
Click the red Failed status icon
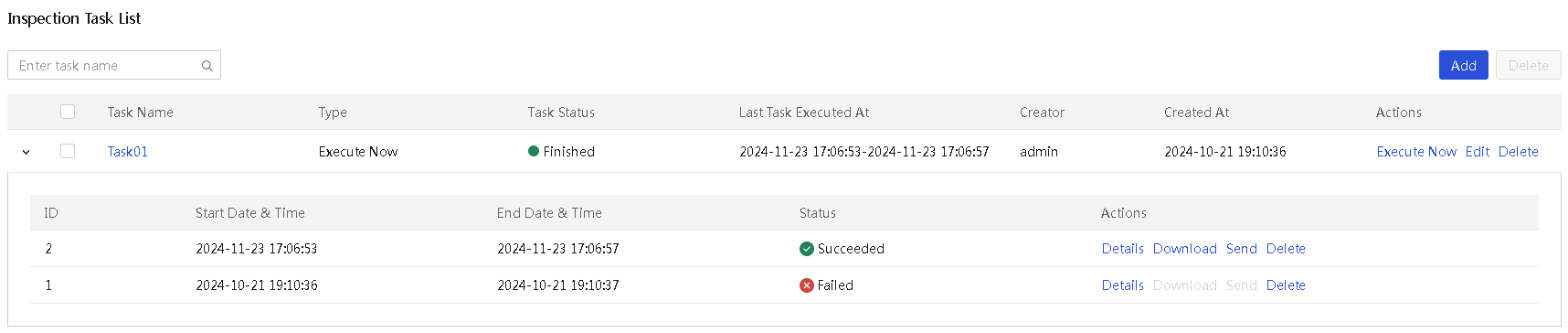pyautogui.click(x=806, y=285)
